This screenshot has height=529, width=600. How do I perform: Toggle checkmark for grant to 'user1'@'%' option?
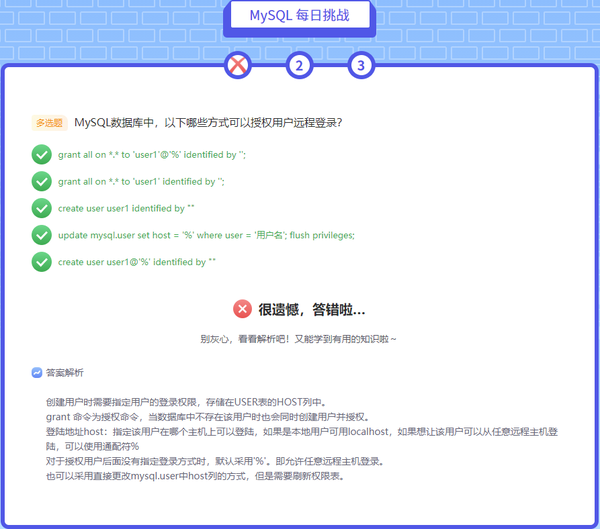point(41,155)
